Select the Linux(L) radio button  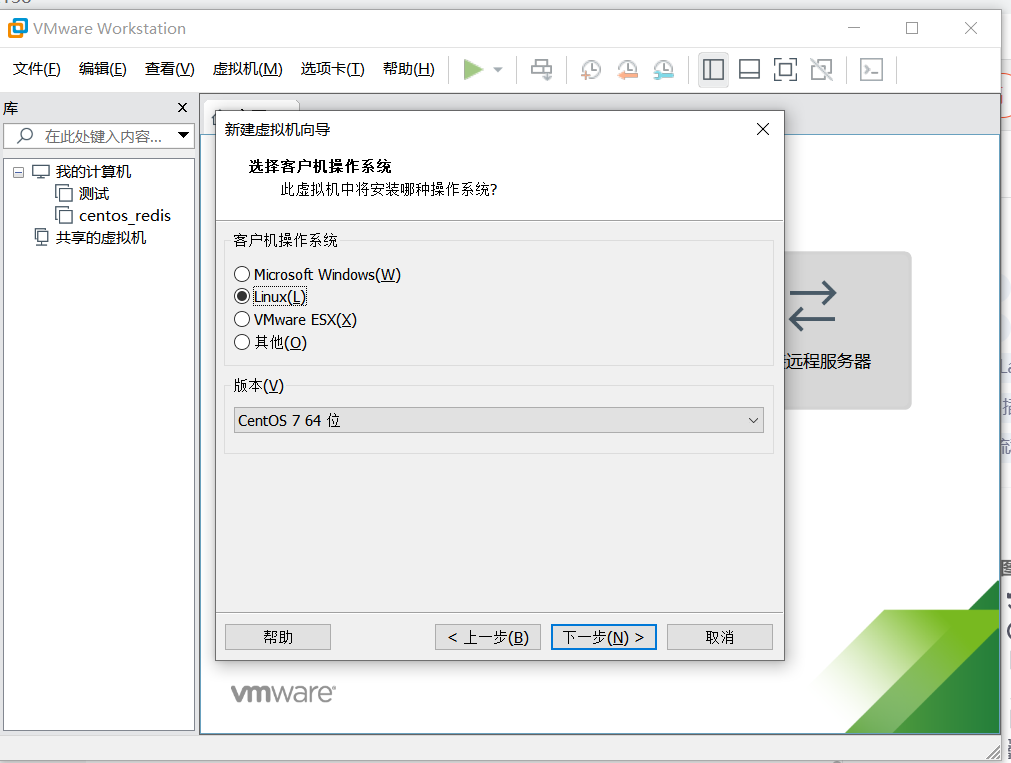pyautogui.click(x=242, y=296)
